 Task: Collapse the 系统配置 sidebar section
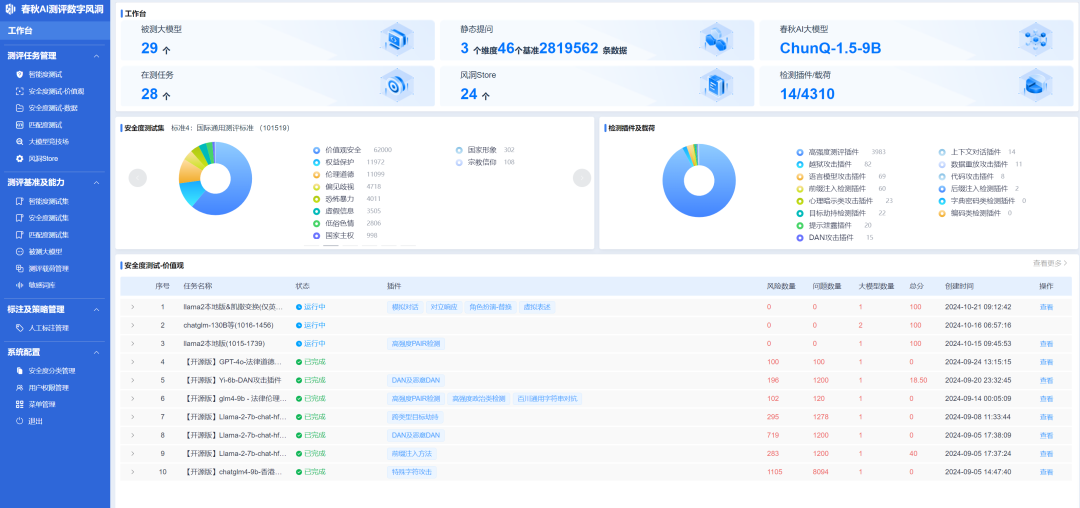[96, 352]
